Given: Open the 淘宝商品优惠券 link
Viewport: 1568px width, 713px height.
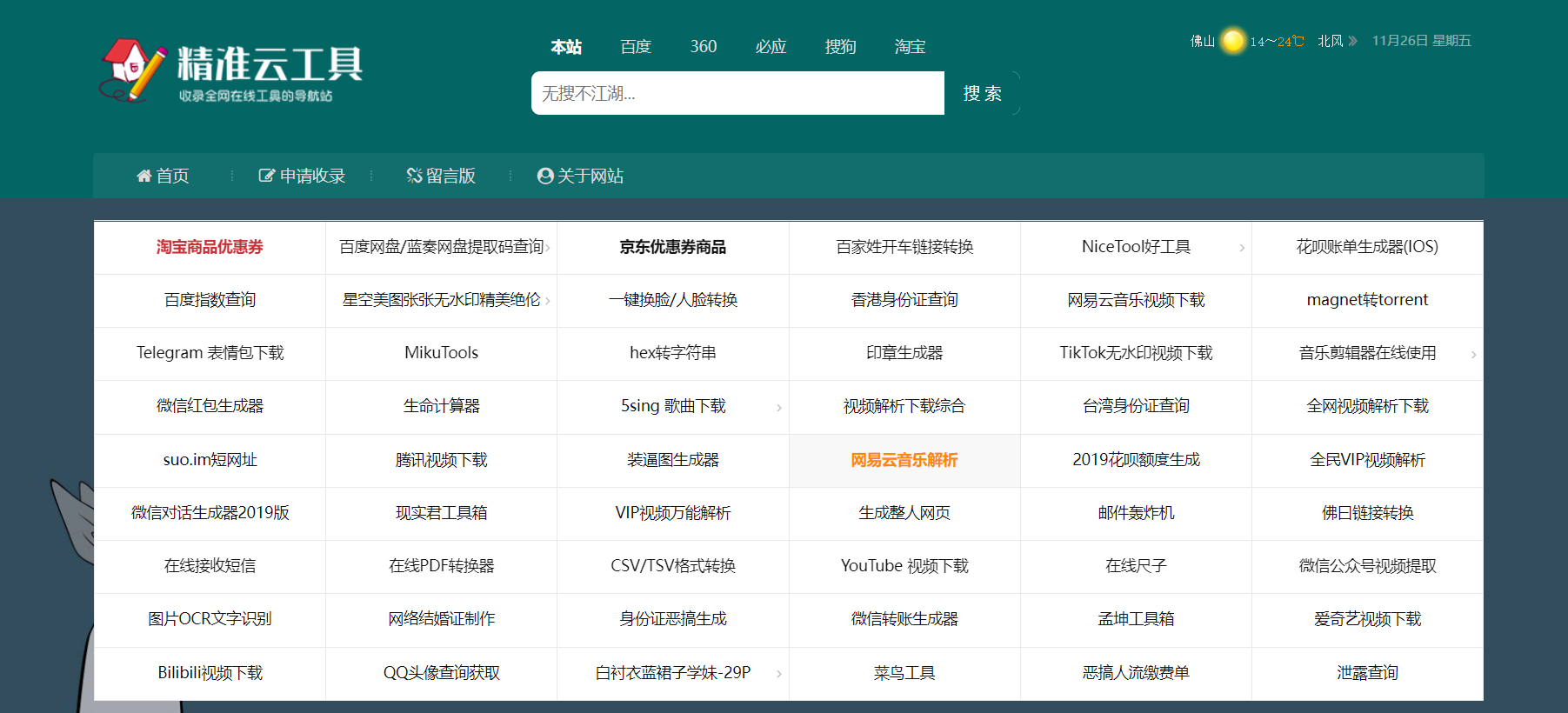Looking at the screenshot, I should tap(210, 247).
